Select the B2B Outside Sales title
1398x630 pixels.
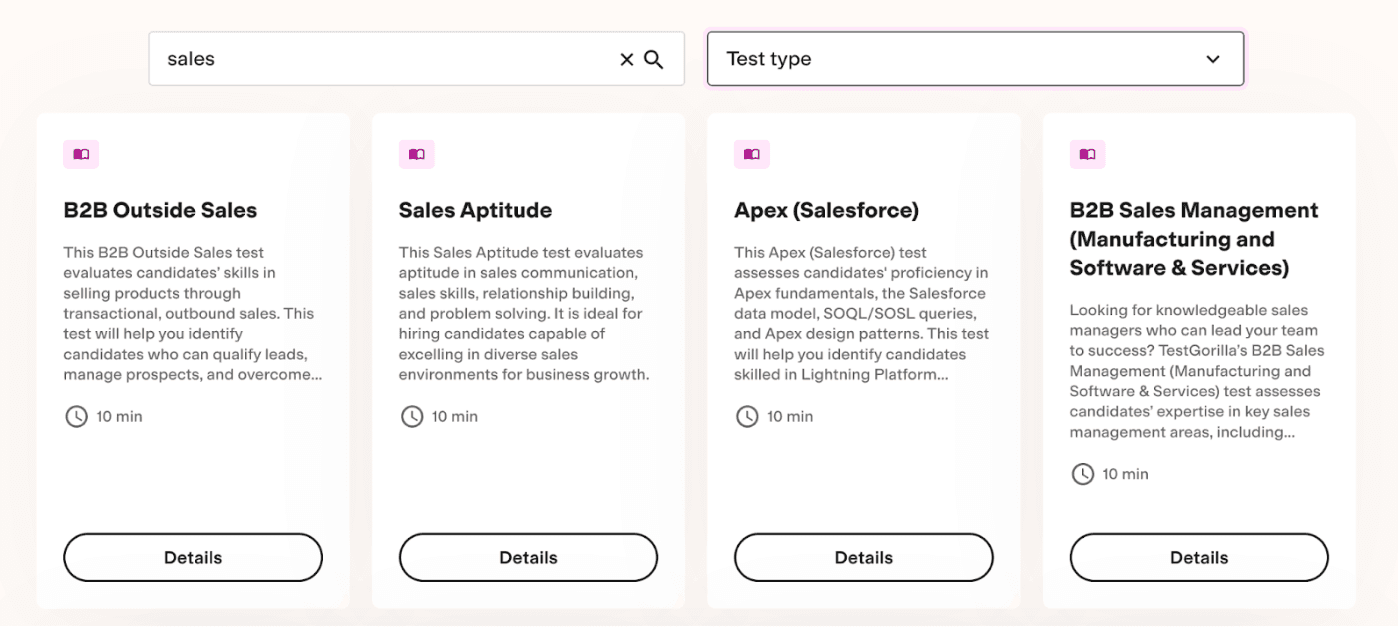click(160, 210)
